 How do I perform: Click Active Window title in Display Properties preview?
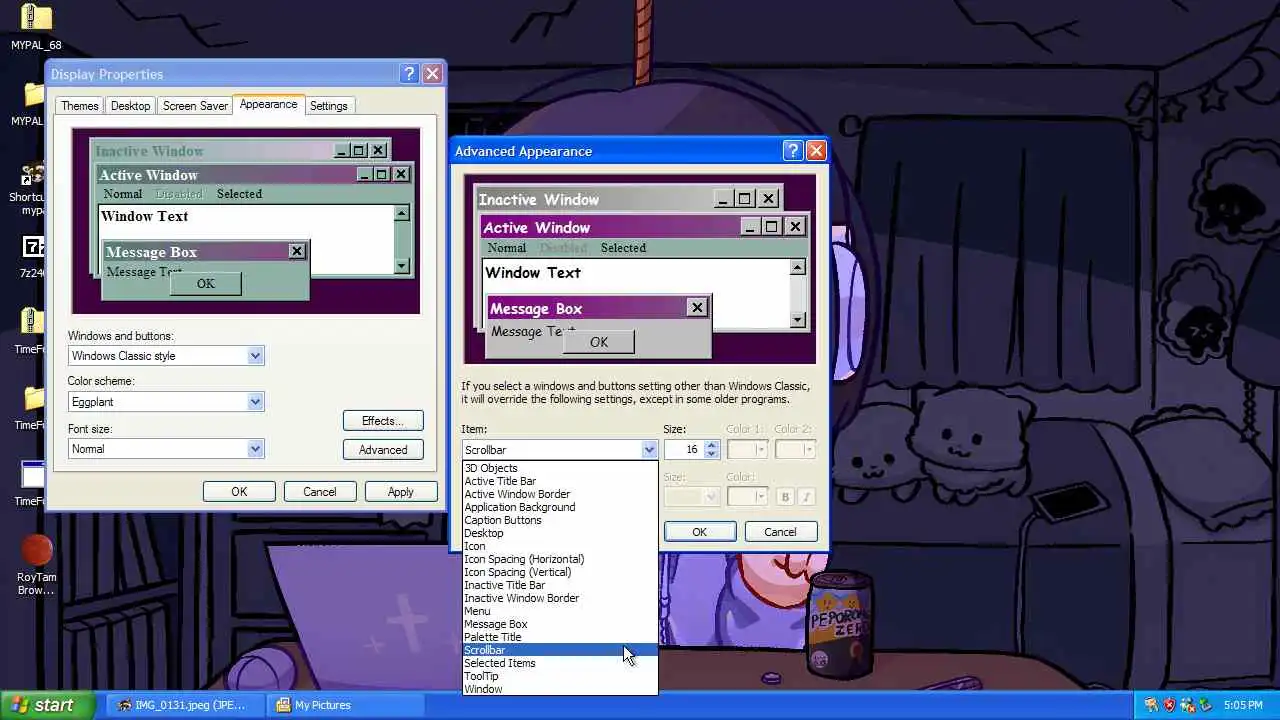[x=148, y=175]
